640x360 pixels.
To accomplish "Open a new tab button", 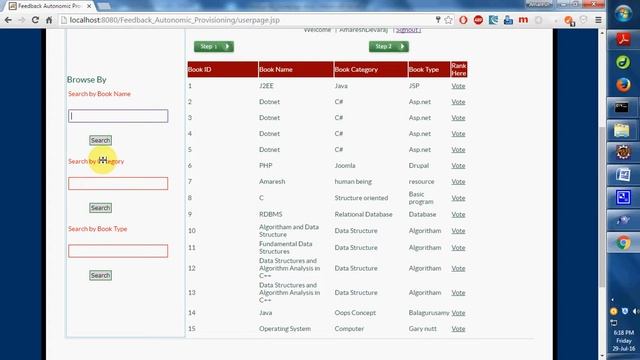I will pos(104,6).
